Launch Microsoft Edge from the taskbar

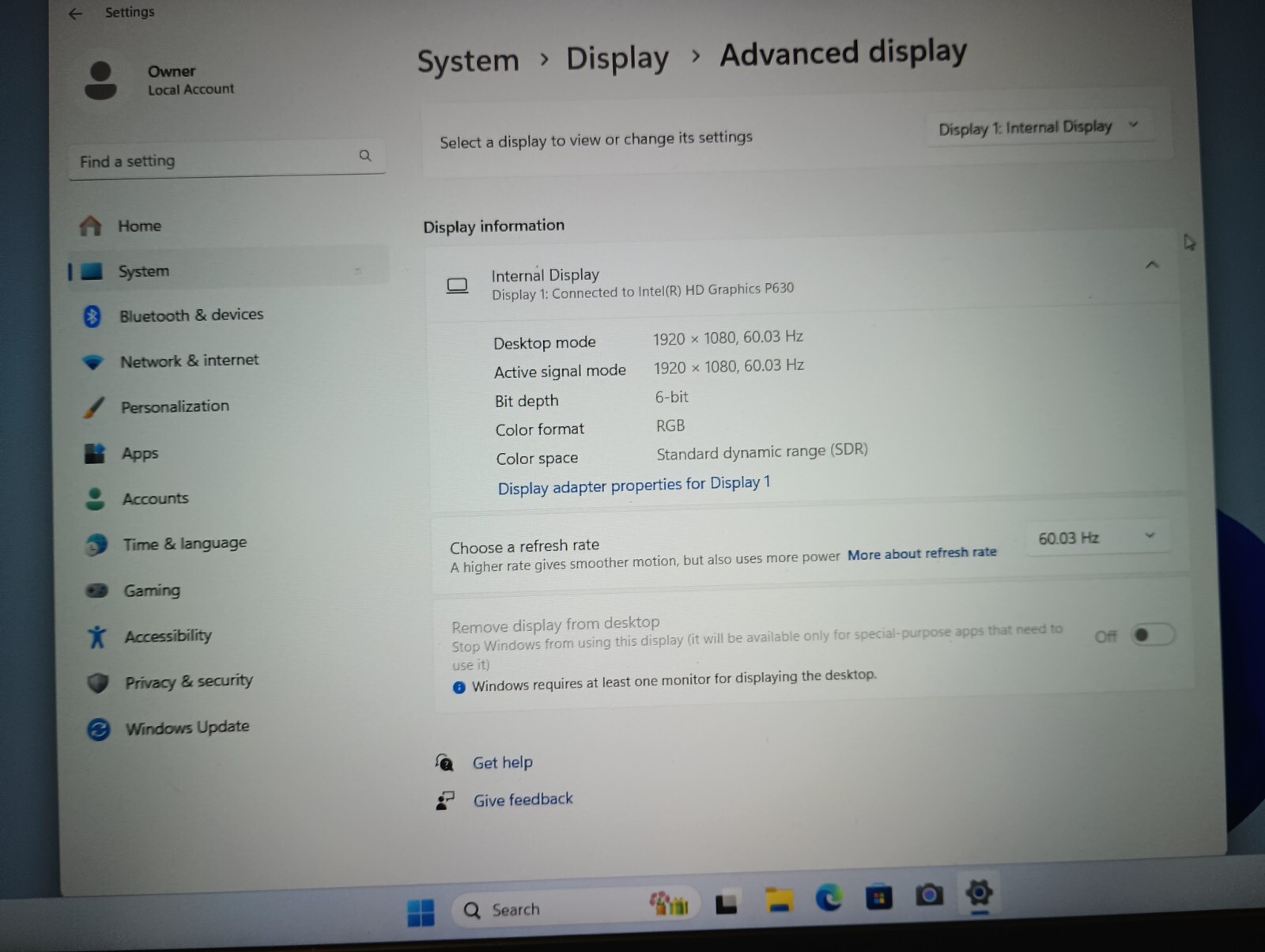click(x=829, y=898)
